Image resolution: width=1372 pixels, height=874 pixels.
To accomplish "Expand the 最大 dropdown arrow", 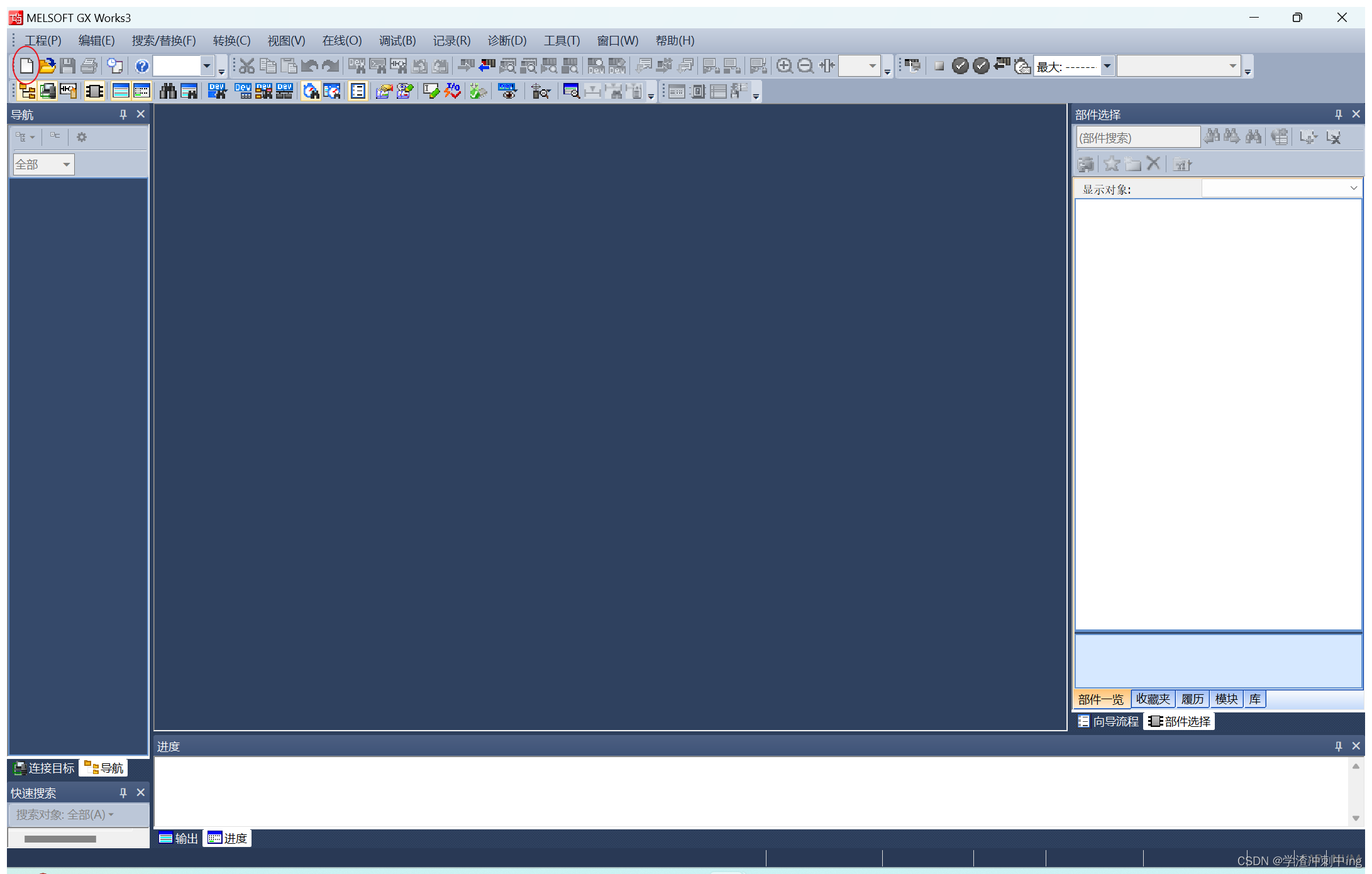I will pyautogui.click(x=1107, y=65).
